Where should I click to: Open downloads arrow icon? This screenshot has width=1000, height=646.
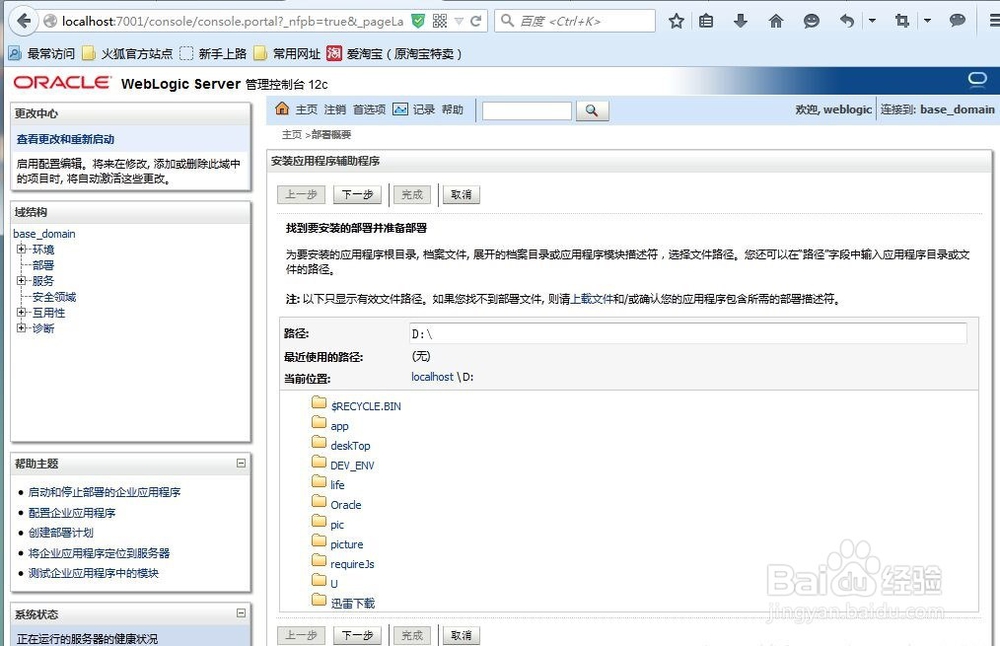click(740, 21)
